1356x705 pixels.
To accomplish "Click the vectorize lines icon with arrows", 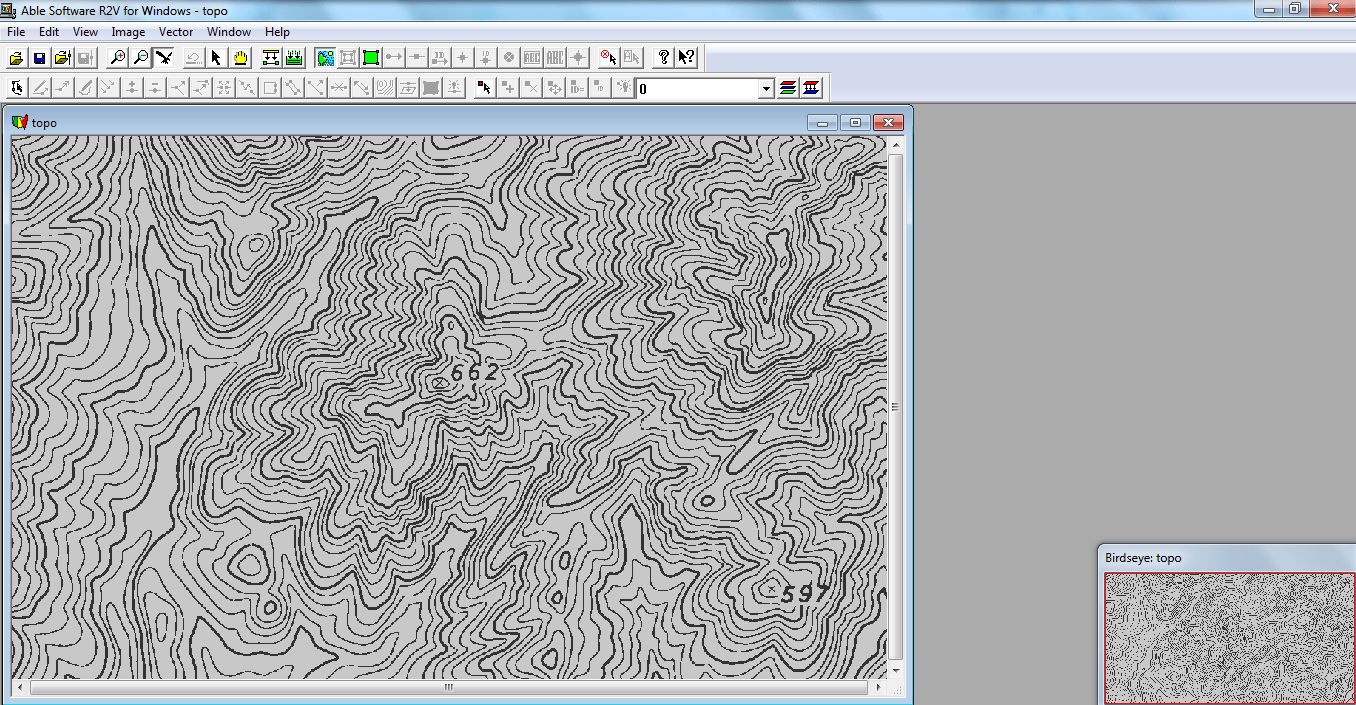I will 271,58.
